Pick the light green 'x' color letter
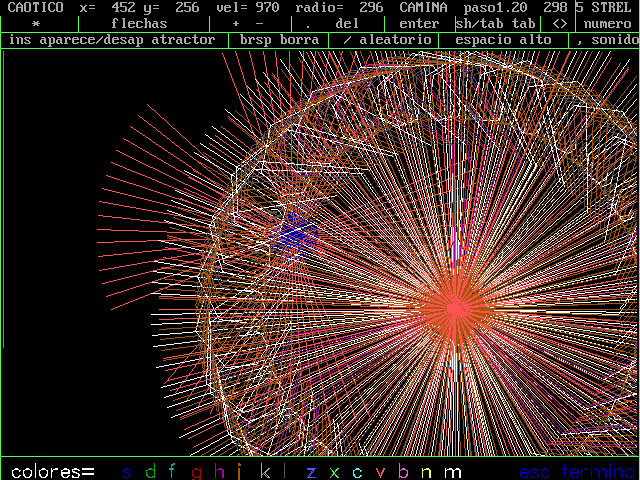Image resolution: width=640 pixels, height=480 pixels. point(334,473)
